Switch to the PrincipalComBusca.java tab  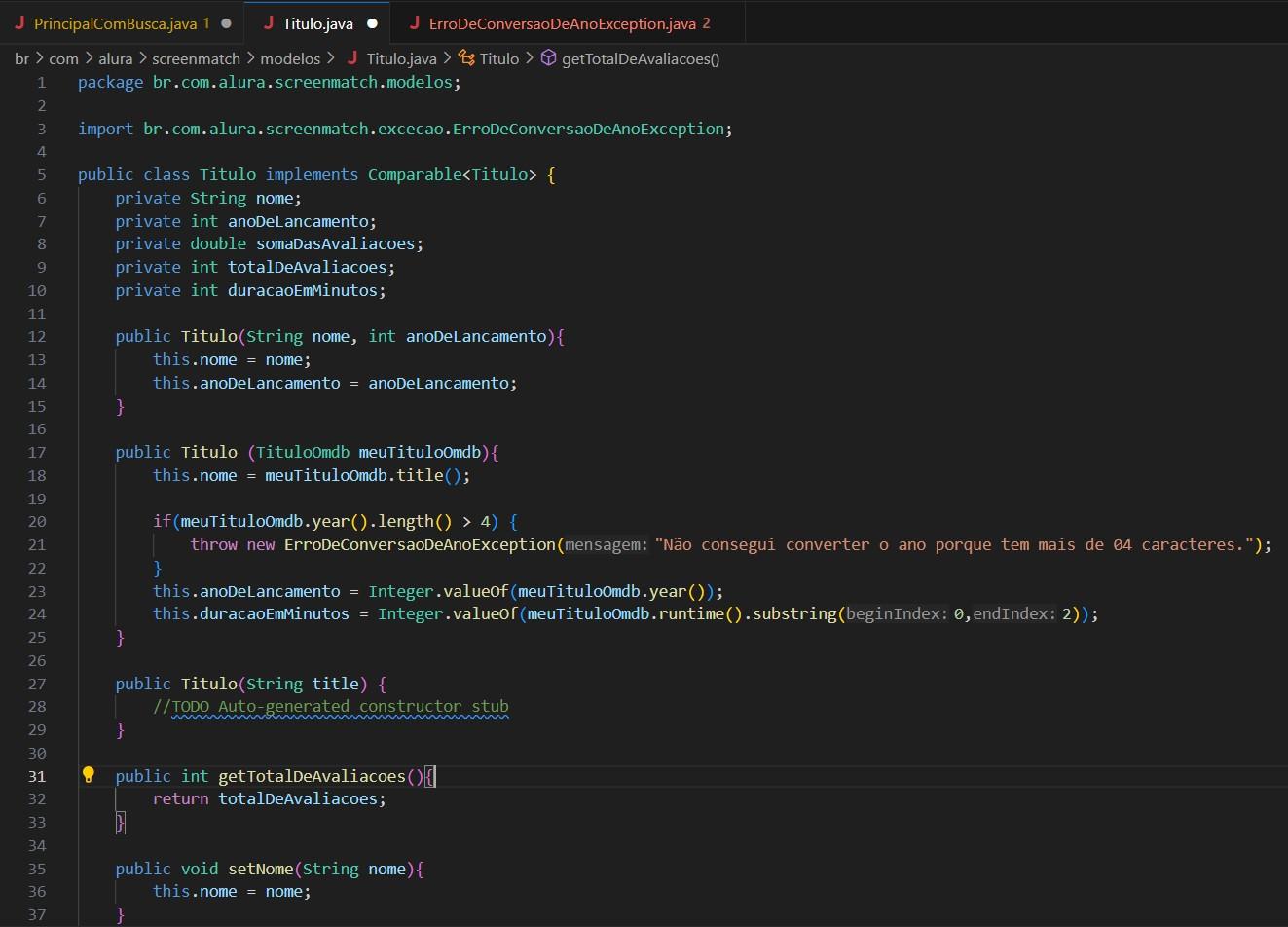(115, 23)
